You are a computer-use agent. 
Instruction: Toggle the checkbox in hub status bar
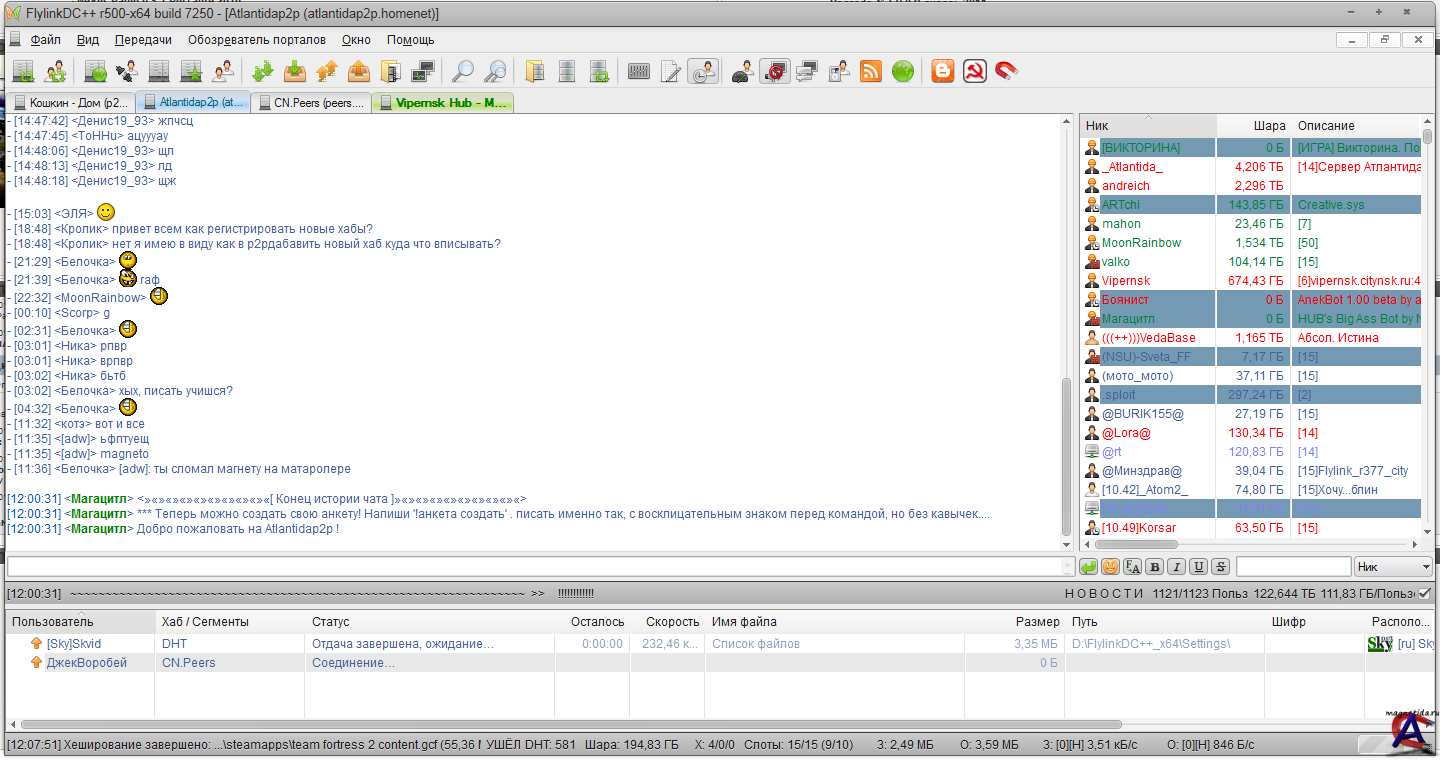coord(1424,593)
